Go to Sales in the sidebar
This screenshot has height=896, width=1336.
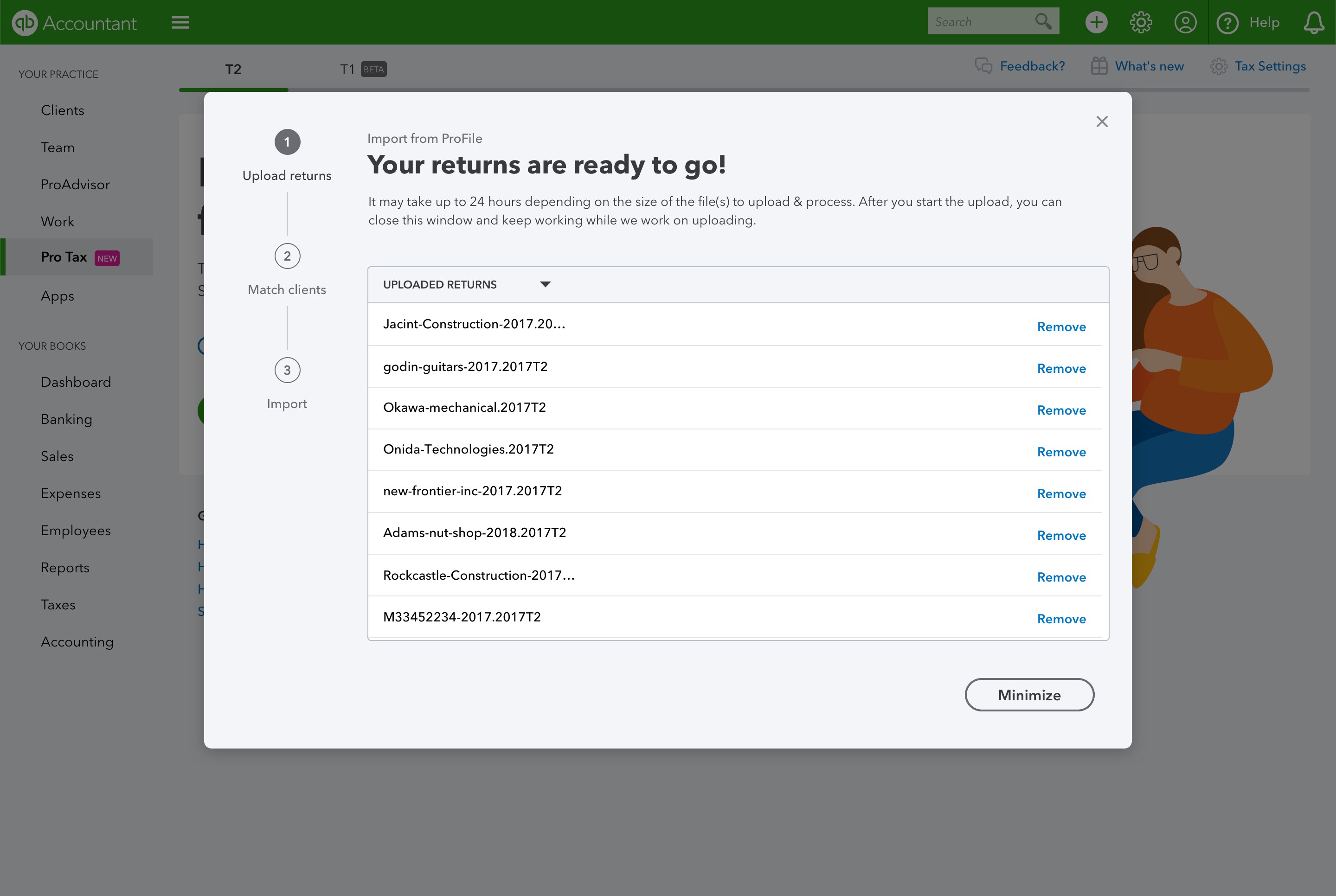click(x=57, y=456)
